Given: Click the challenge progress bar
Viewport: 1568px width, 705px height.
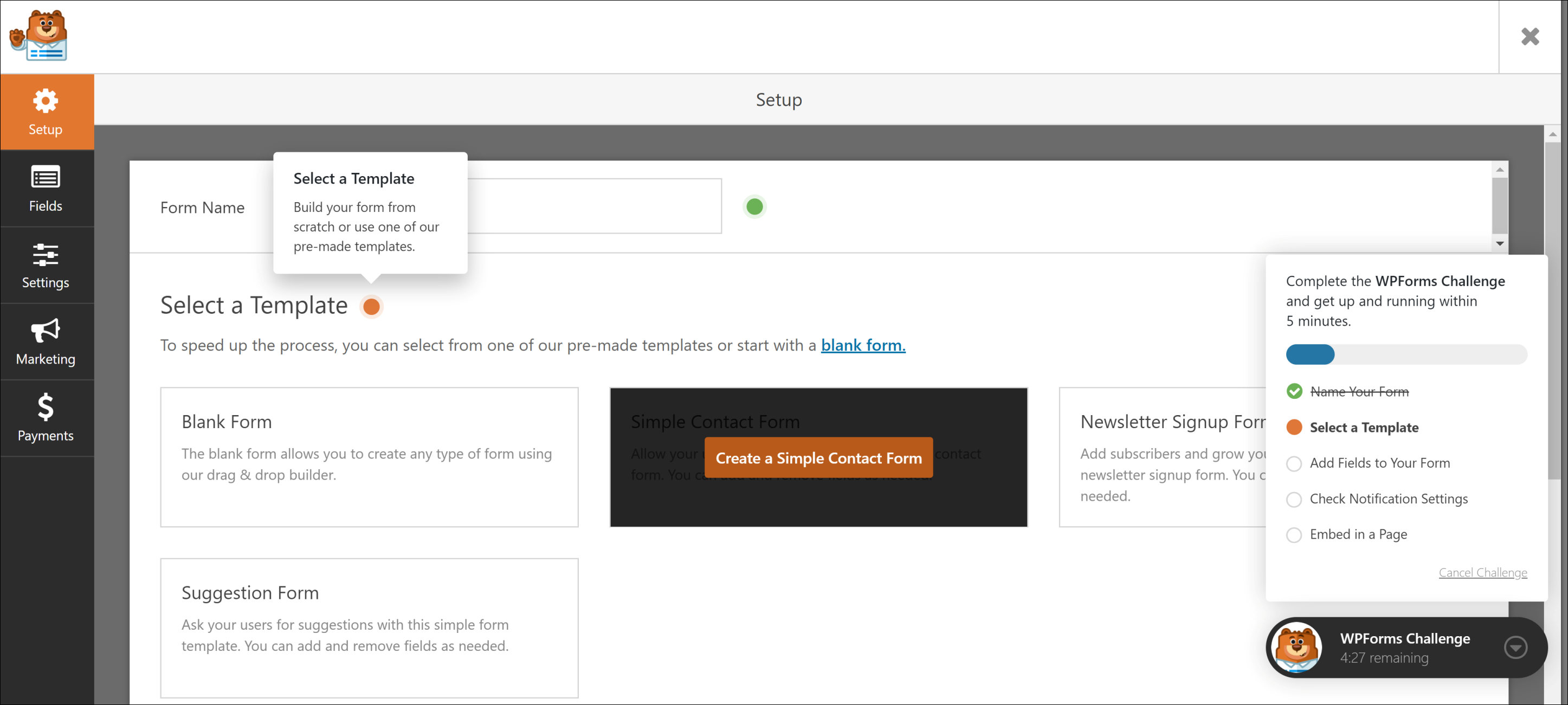Looking at the screenshot, I should (1406, 354).
